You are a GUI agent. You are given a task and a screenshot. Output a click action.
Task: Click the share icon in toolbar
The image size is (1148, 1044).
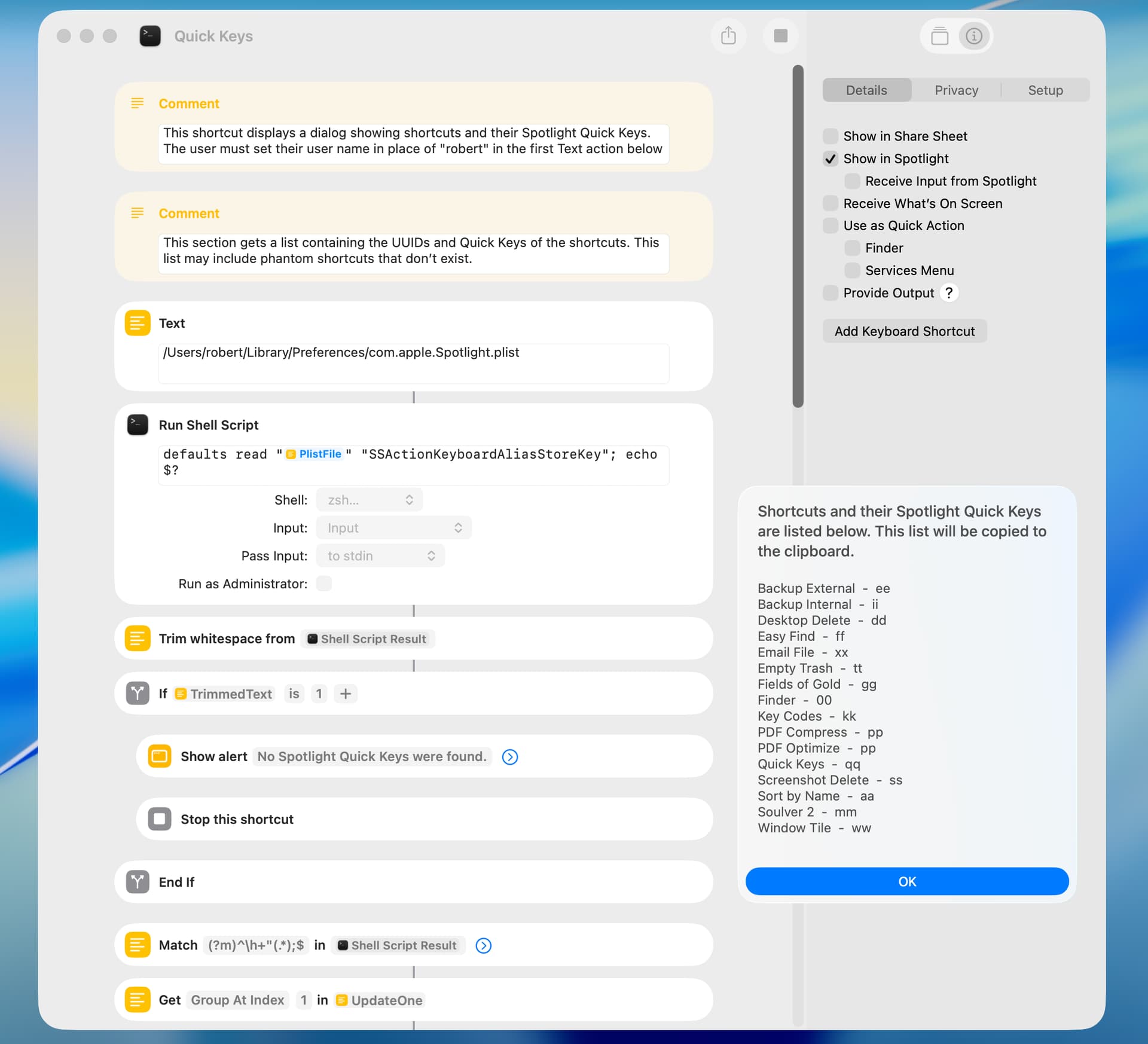[x=728, y=36]
